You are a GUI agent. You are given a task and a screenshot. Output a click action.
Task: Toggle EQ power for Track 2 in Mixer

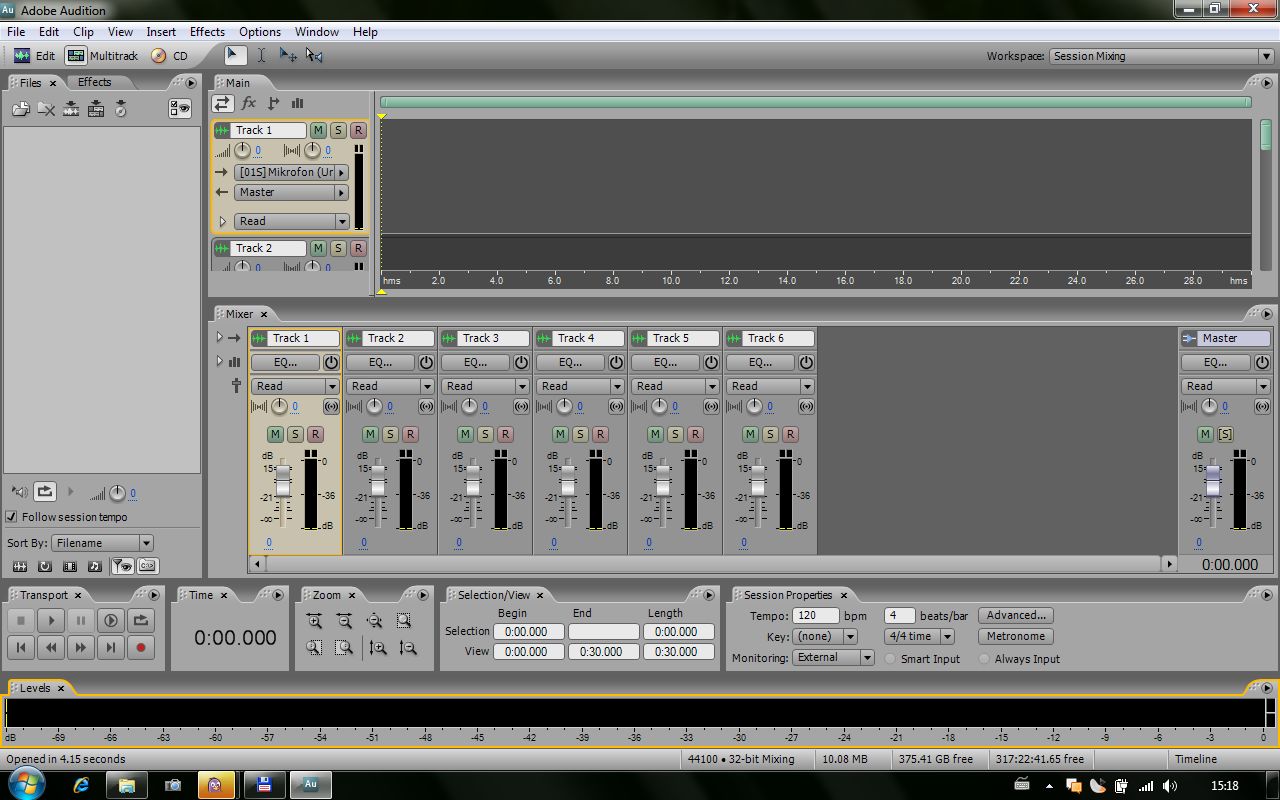426,362
